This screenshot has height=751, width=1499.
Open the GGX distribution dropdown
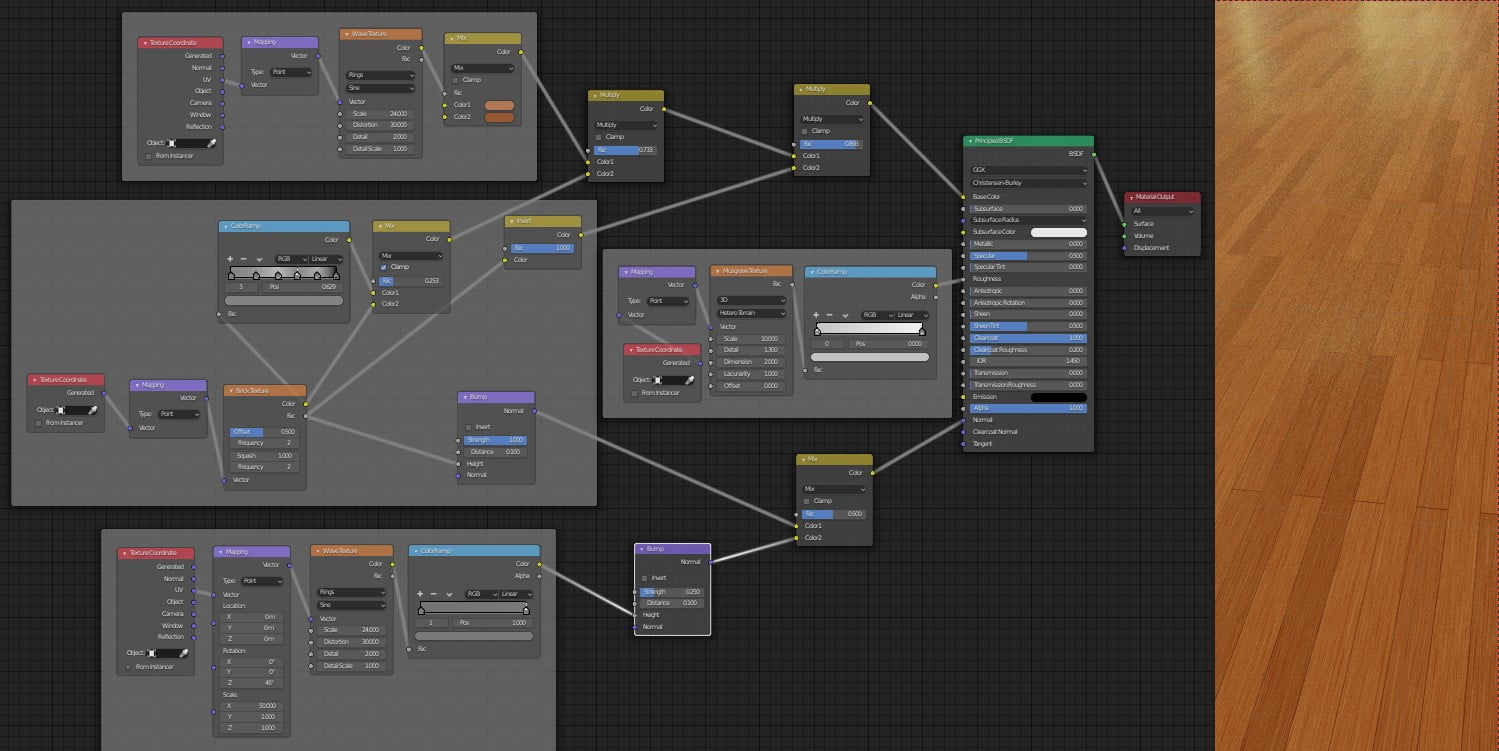click(x=1028, y=171)
